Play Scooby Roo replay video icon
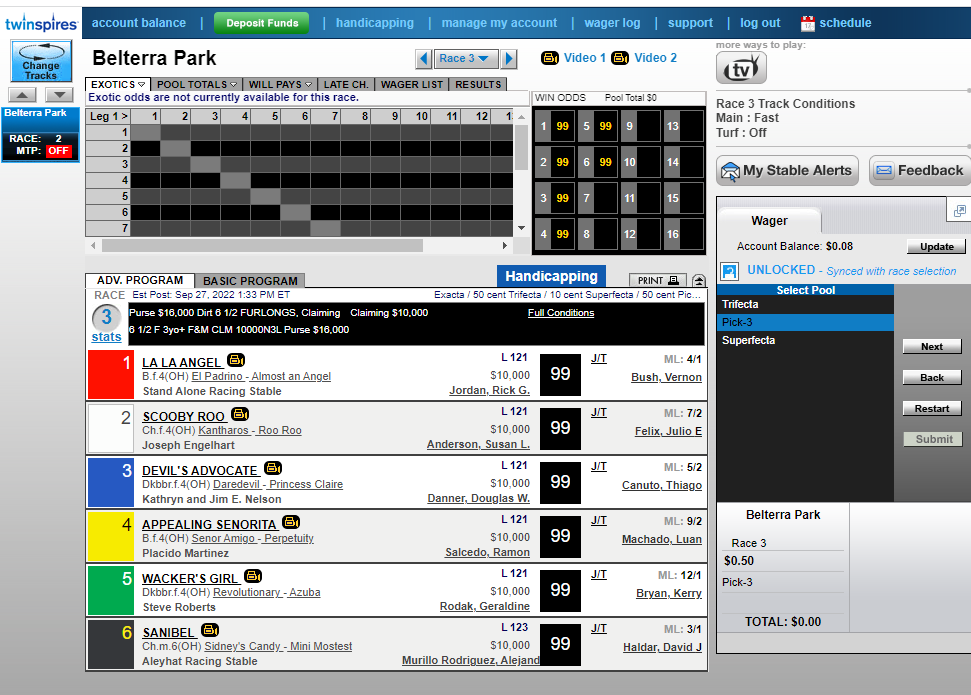Viewport: 971px width, 695px height. coord(240,414)
